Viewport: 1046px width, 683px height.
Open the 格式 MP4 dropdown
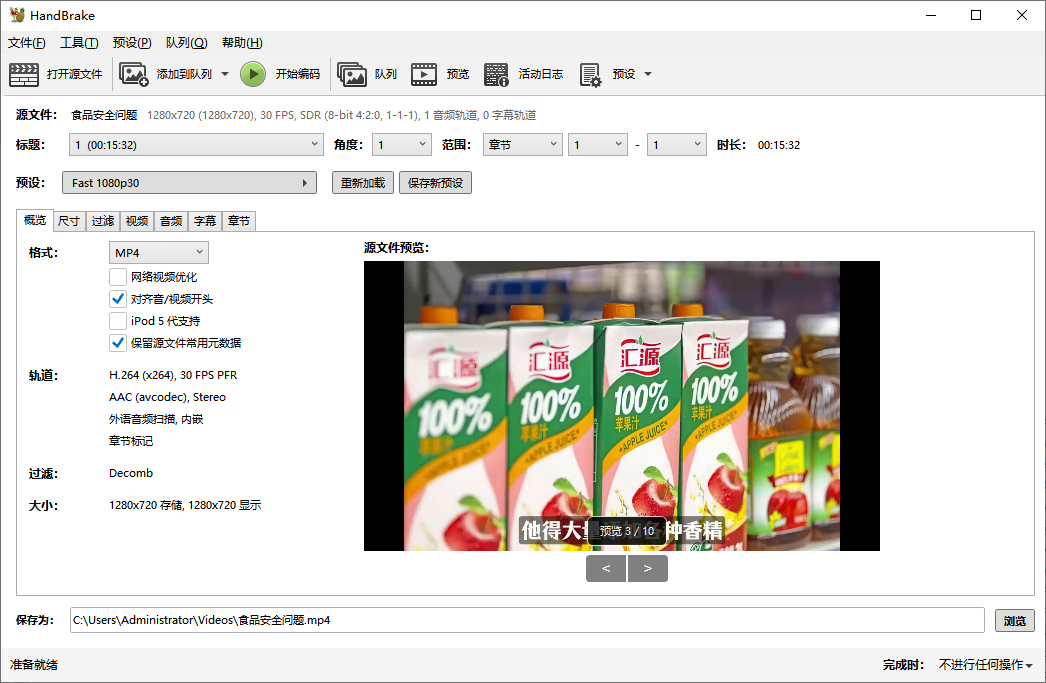159,252
